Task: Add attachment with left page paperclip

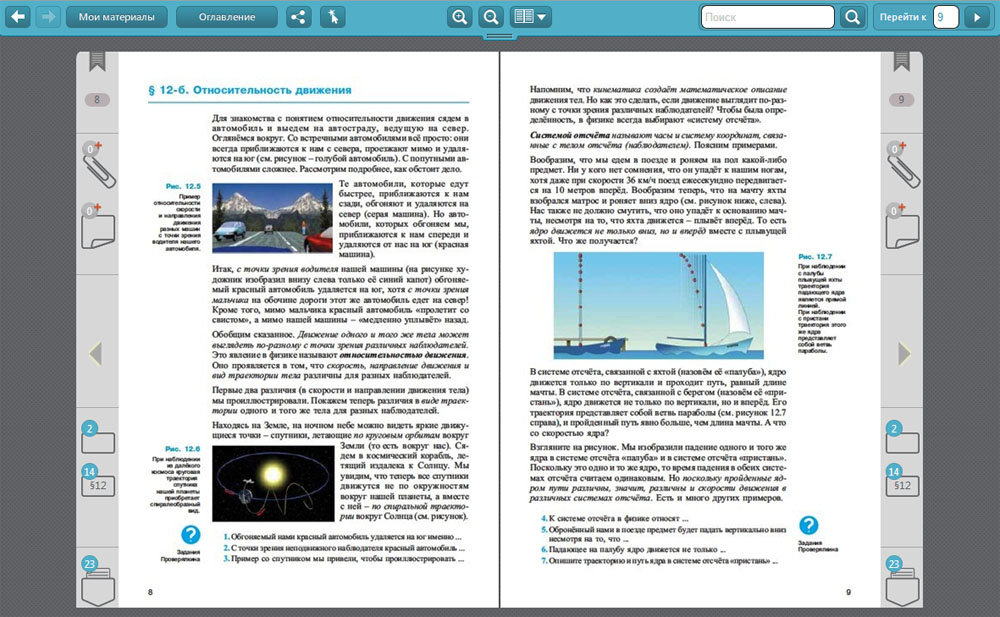Action: [x=98, y=165]
